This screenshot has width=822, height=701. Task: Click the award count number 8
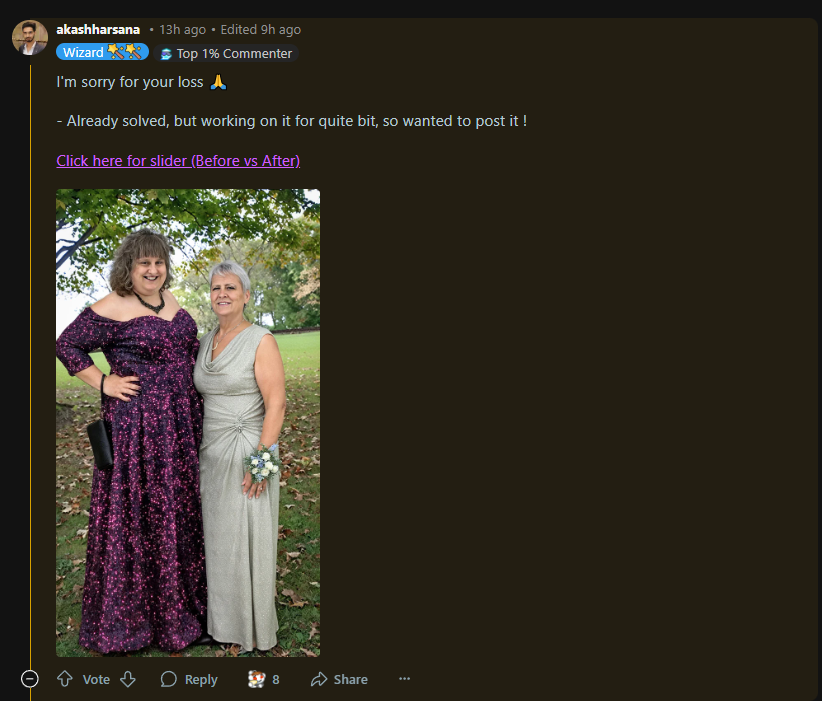coord(276,680)
